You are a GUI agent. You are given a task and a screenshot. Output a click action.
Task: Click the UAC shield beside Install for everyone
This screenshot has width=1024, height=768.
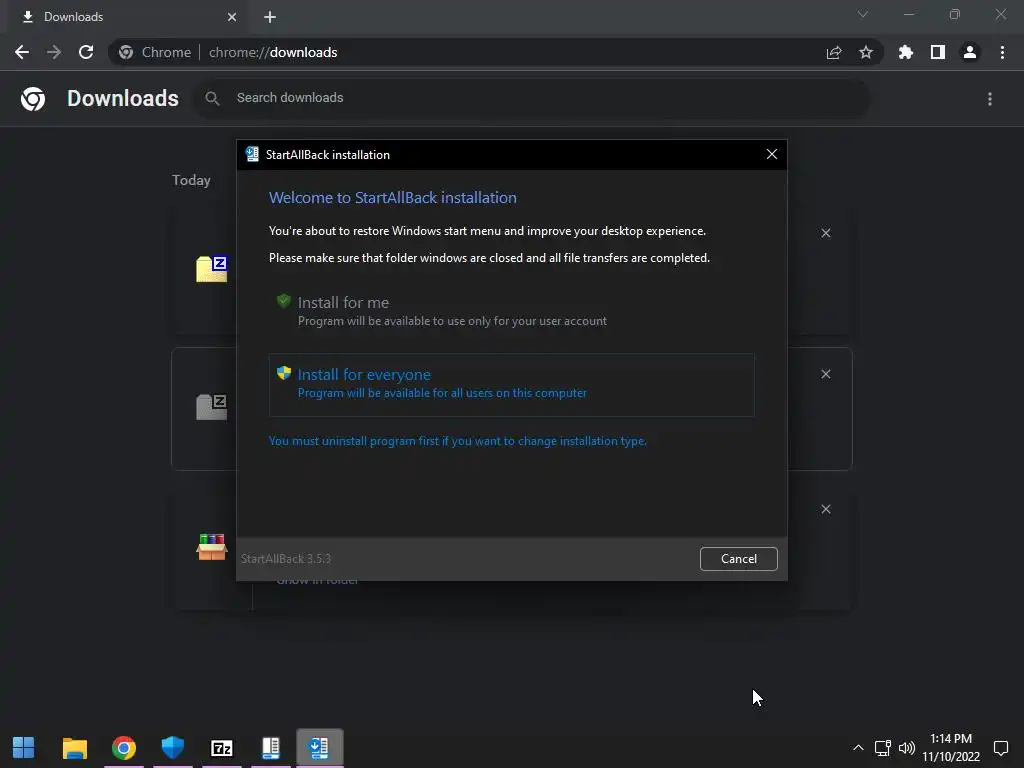tap(283, 373)
